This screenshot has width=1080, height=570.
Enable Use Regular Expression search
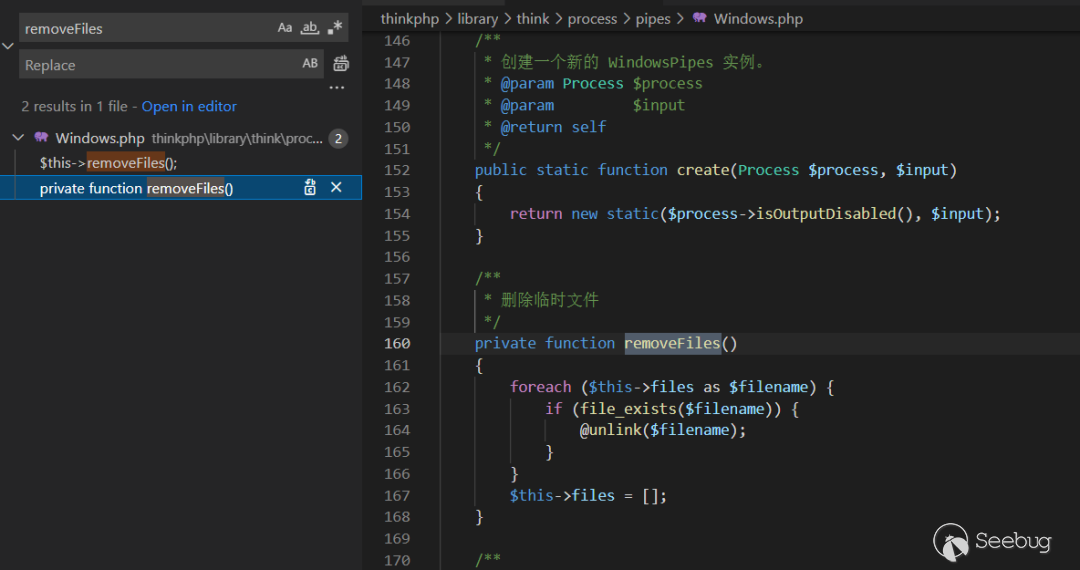[335, 28]
